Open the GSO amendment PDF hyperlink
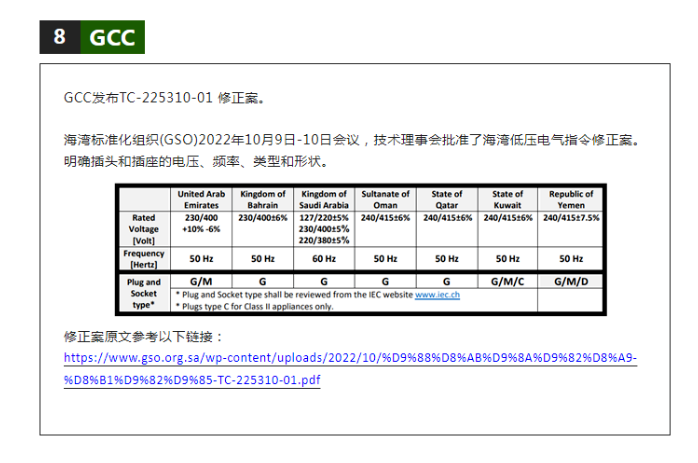 pos(350,369)
